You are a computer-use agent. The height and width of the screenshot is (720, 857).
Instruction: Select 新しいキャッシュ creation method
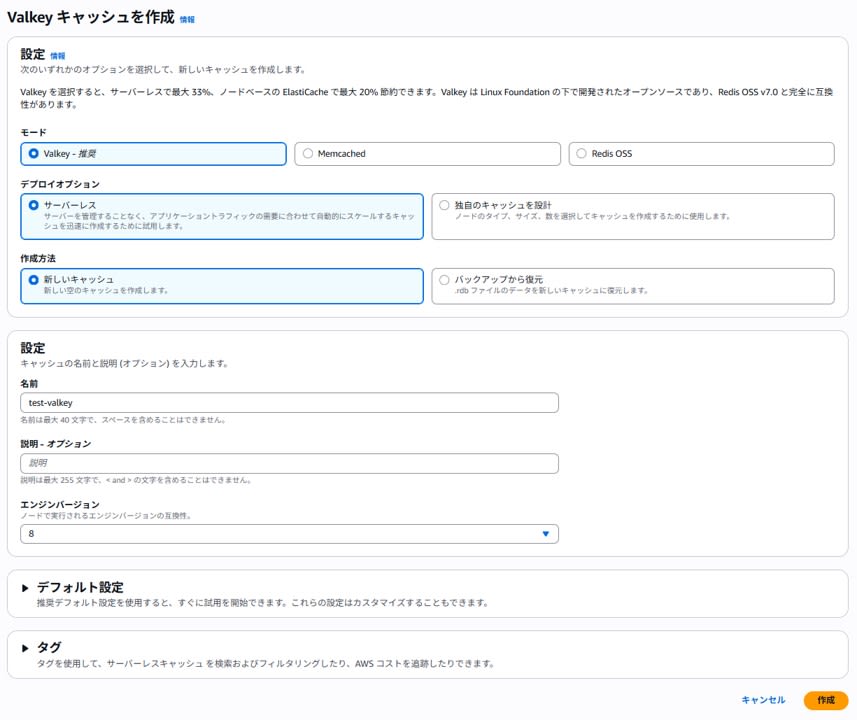tap(222, 286)
